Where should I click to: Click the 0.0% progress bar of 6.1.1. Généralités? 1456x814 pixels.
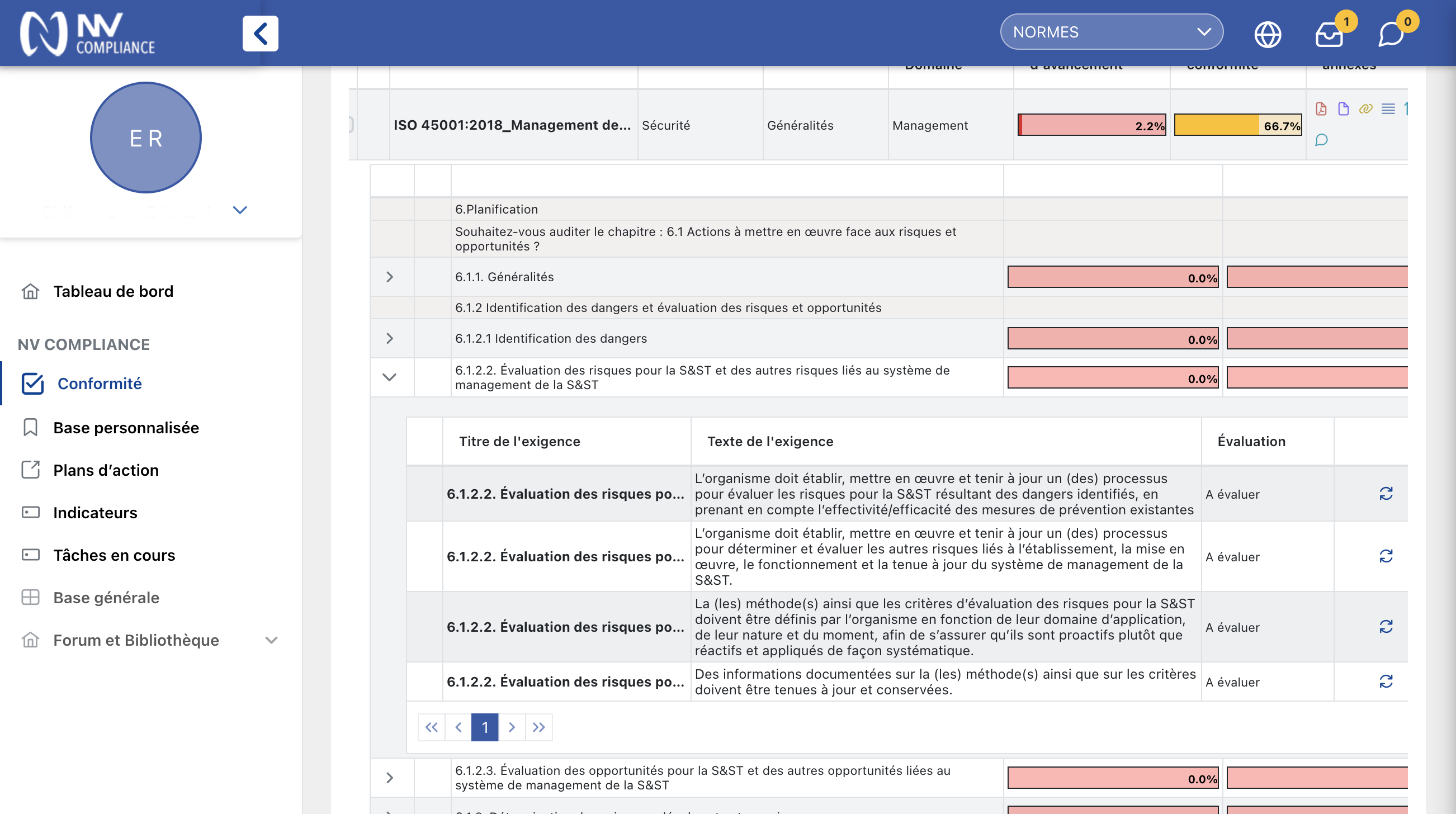coord(1113,277)
